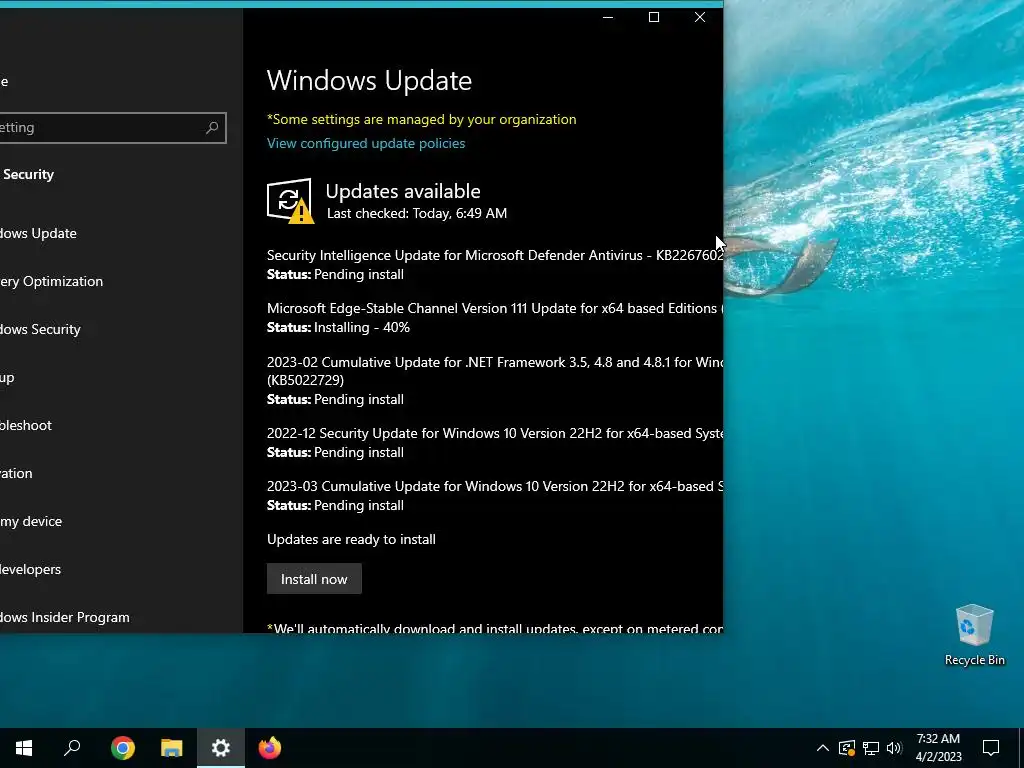This screenshot has width=1024, height=768.
Task: Open taskbar search magnifier
Action: pos(72,748)
